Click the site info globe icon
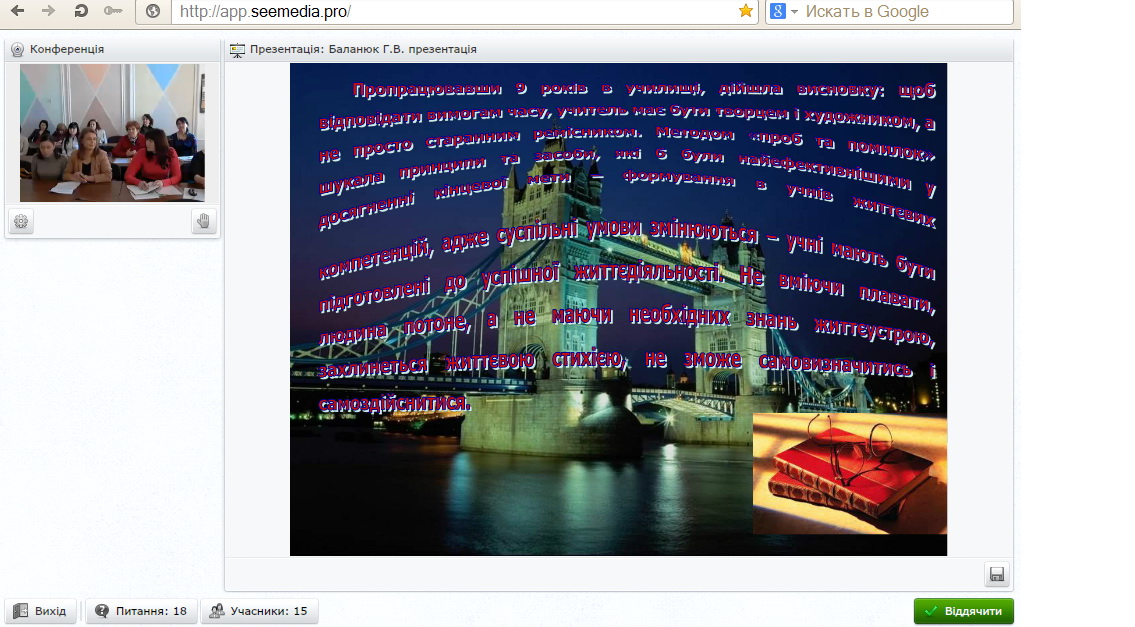1135x627 pixels. click(x=153, y=11)
